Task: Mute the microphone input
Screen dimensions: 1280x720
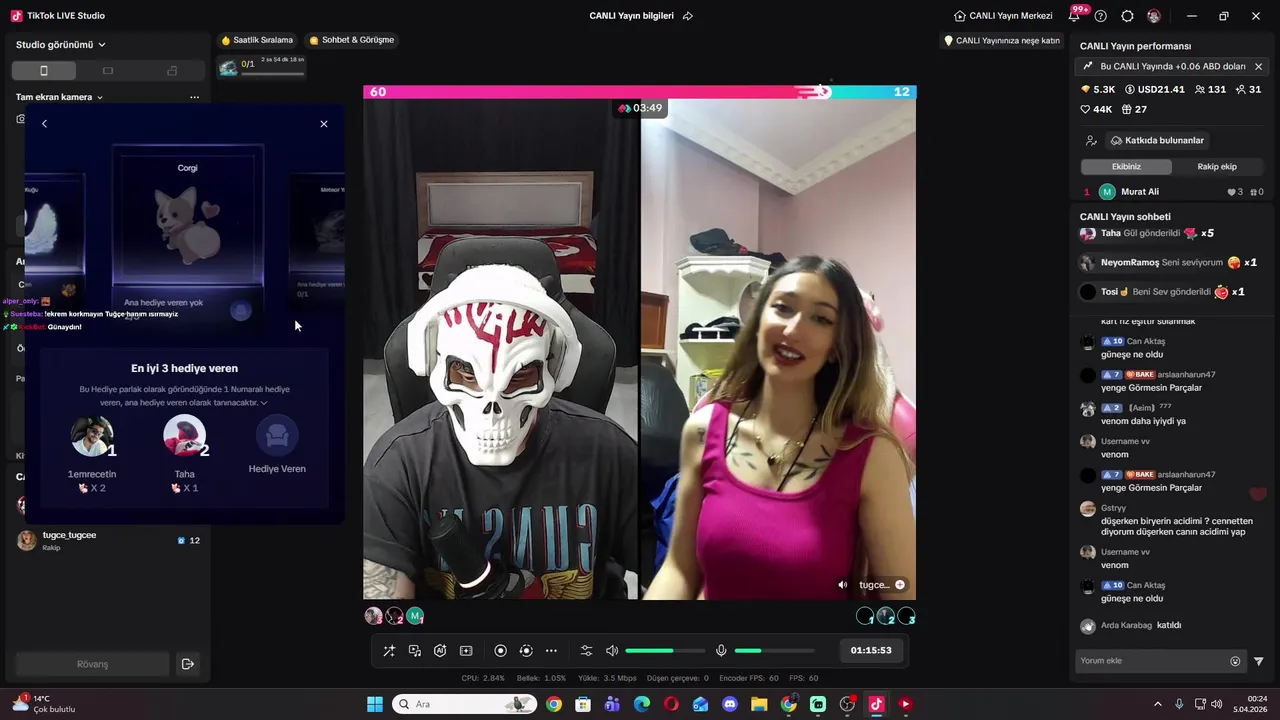Action: tap(721, 651)
